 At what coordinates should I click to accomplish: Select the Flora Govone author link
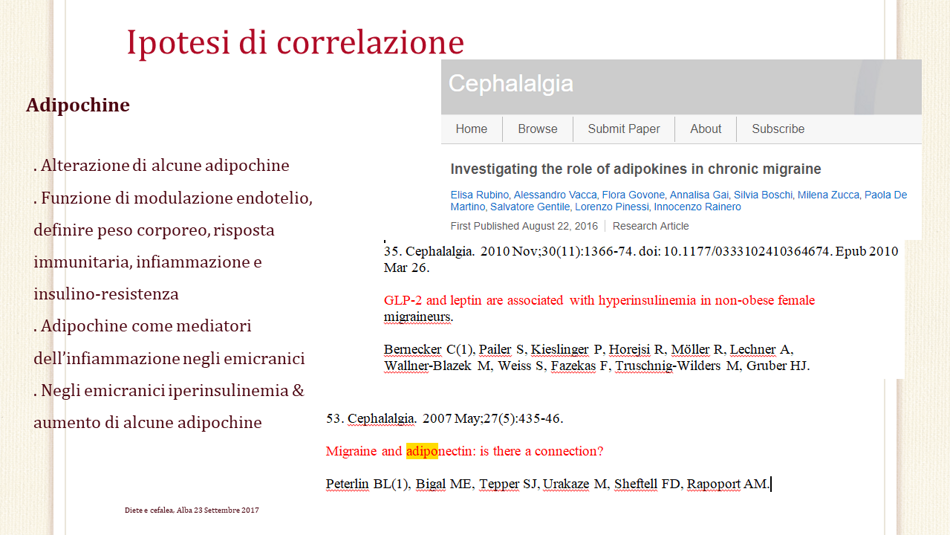coord(633,195)
